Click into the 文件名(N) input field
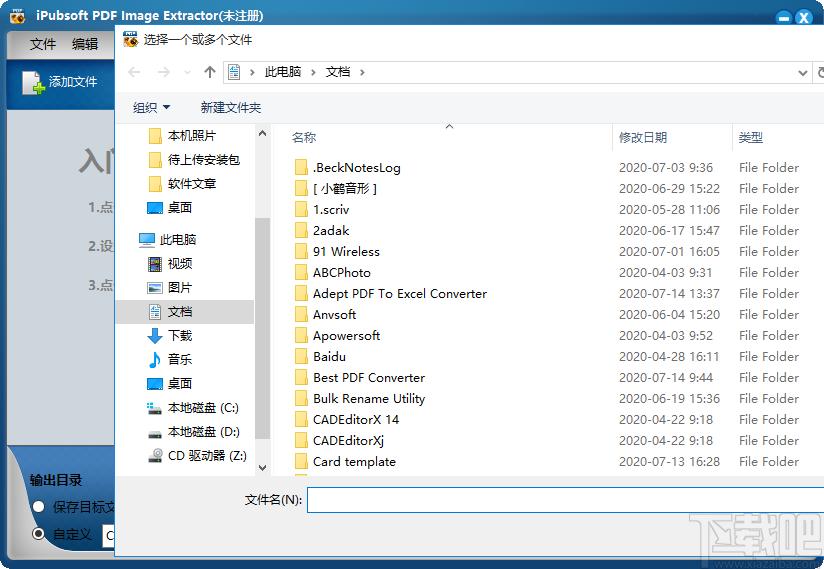 click(565, 500)
